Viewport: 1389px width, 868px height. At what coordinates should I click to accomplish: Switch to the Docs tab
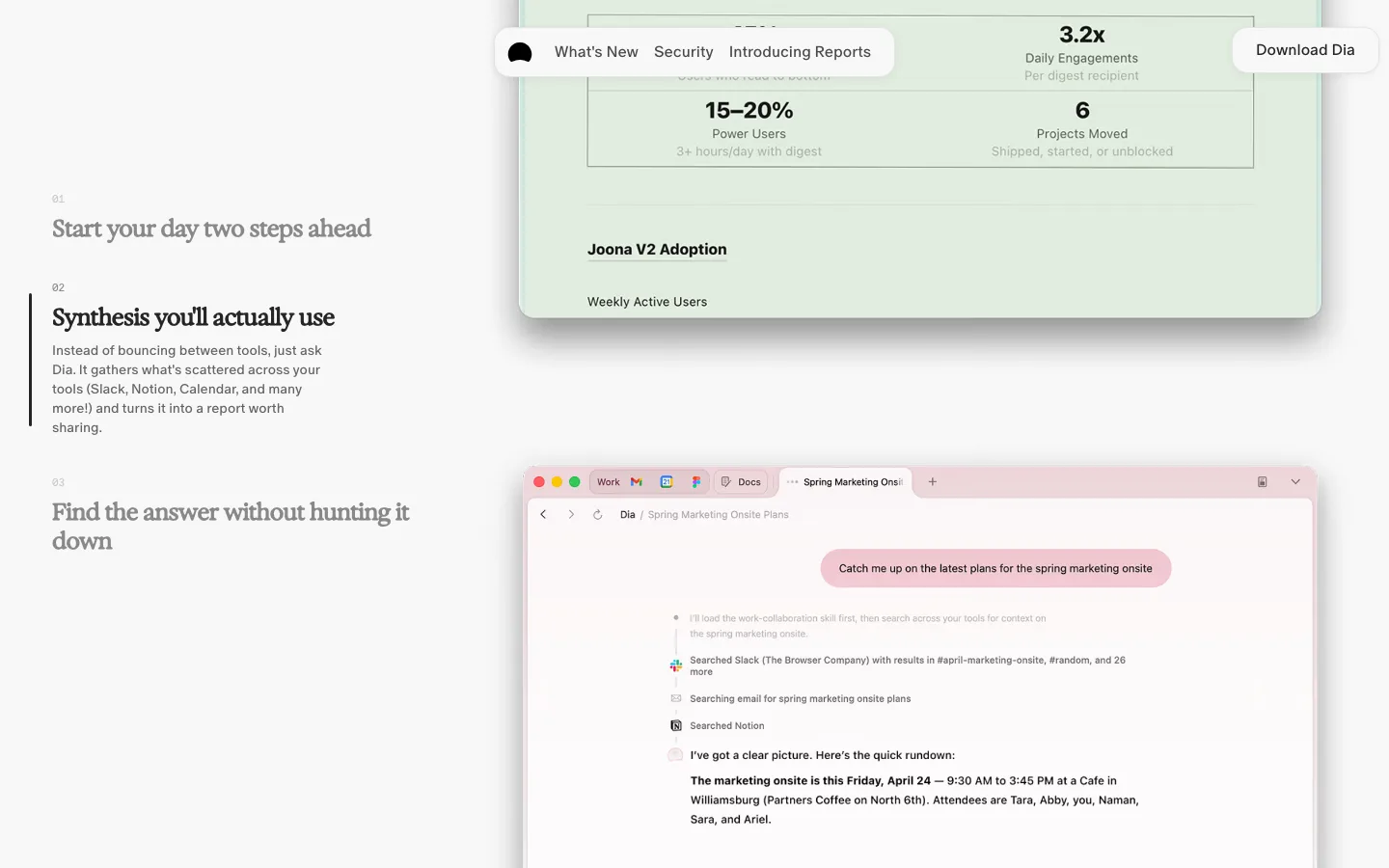pyautogui.click(x=741, y=482)
